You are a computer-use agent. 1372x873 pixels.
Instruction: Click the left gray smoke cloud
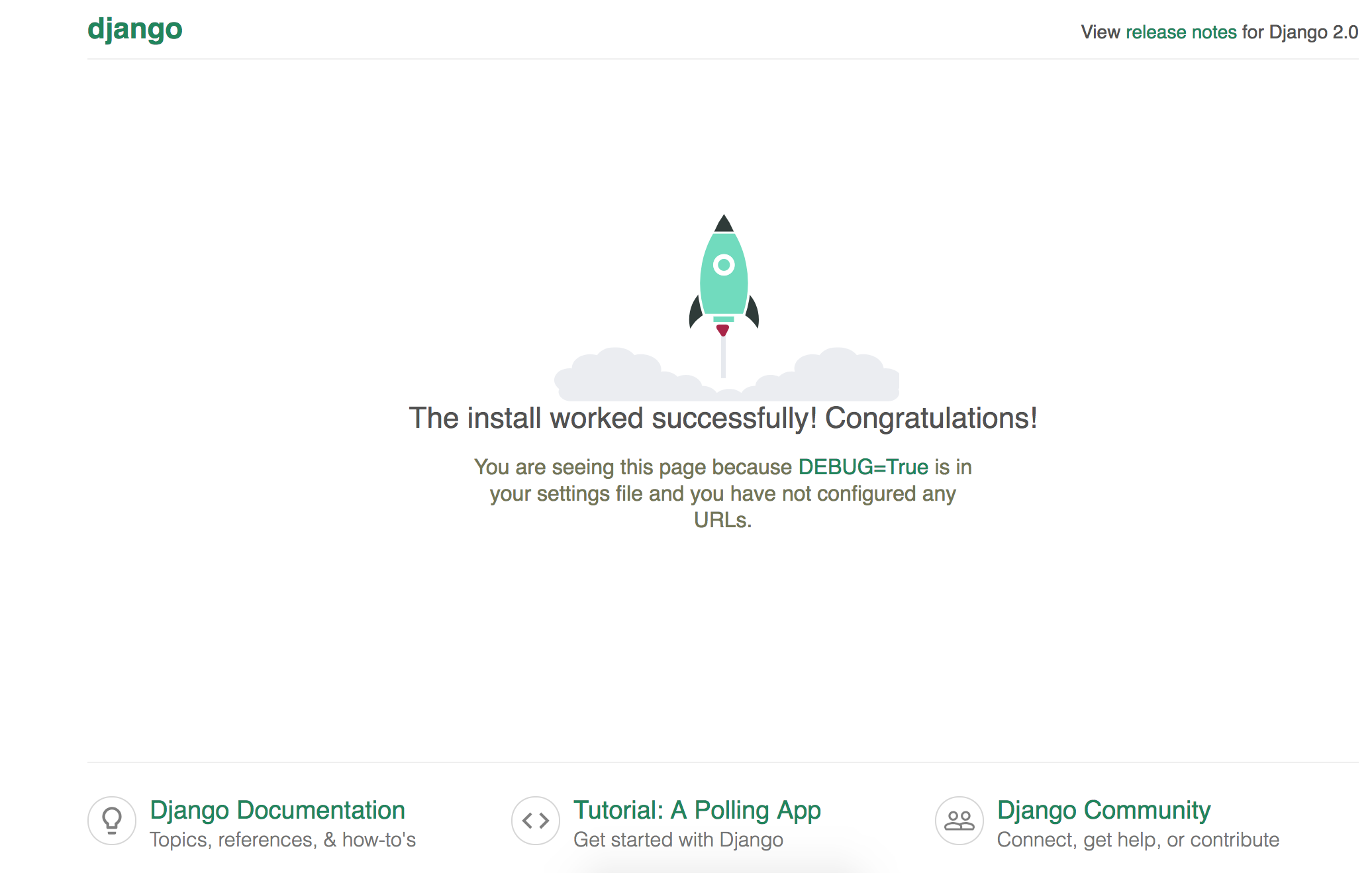tap(616, 378)
